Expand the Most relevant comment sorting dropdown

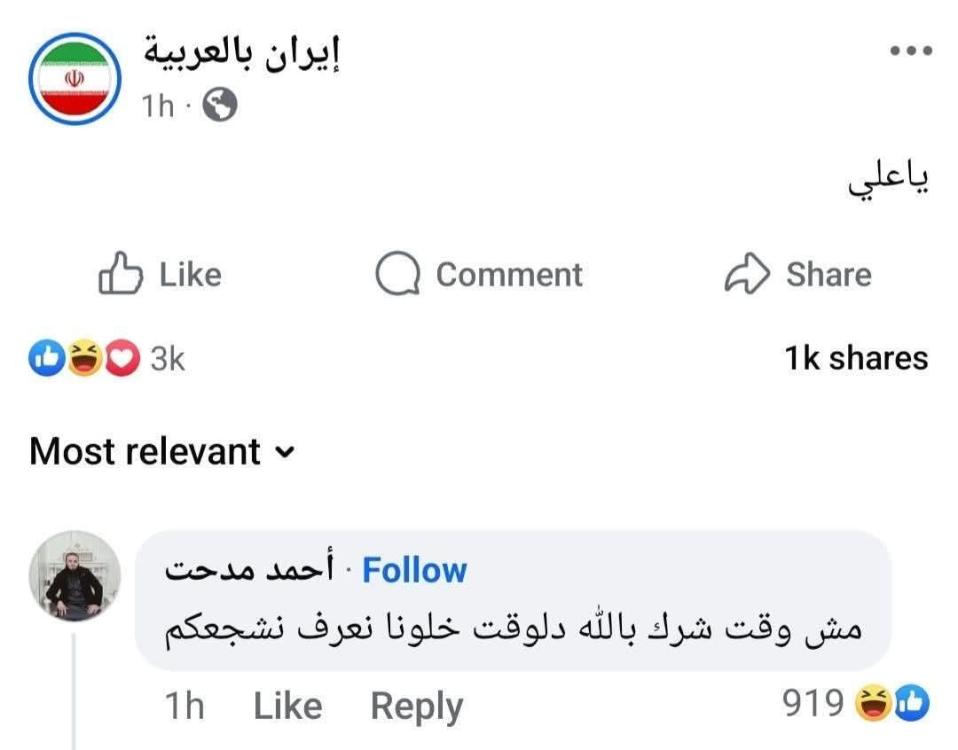pyautogui.click(x=162, y=451)
